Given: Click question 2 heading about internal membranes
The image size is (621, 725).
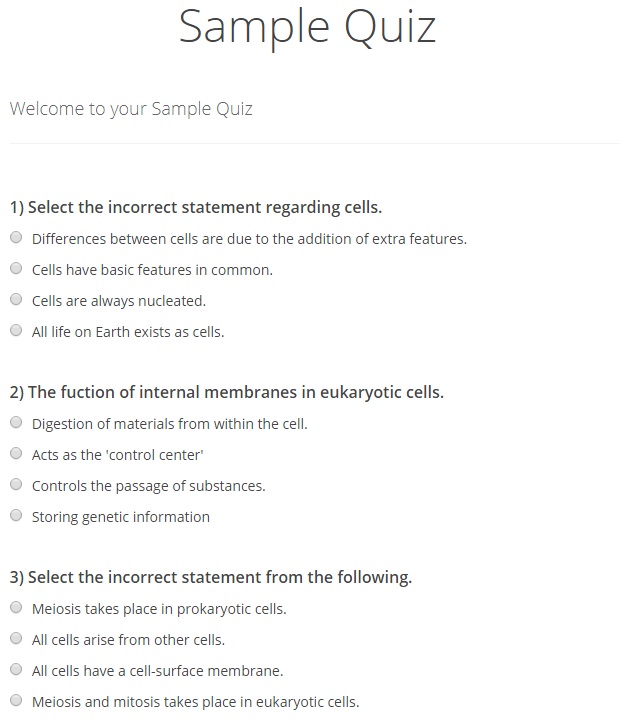Looking at the screenshot, I should pos(226,392).
